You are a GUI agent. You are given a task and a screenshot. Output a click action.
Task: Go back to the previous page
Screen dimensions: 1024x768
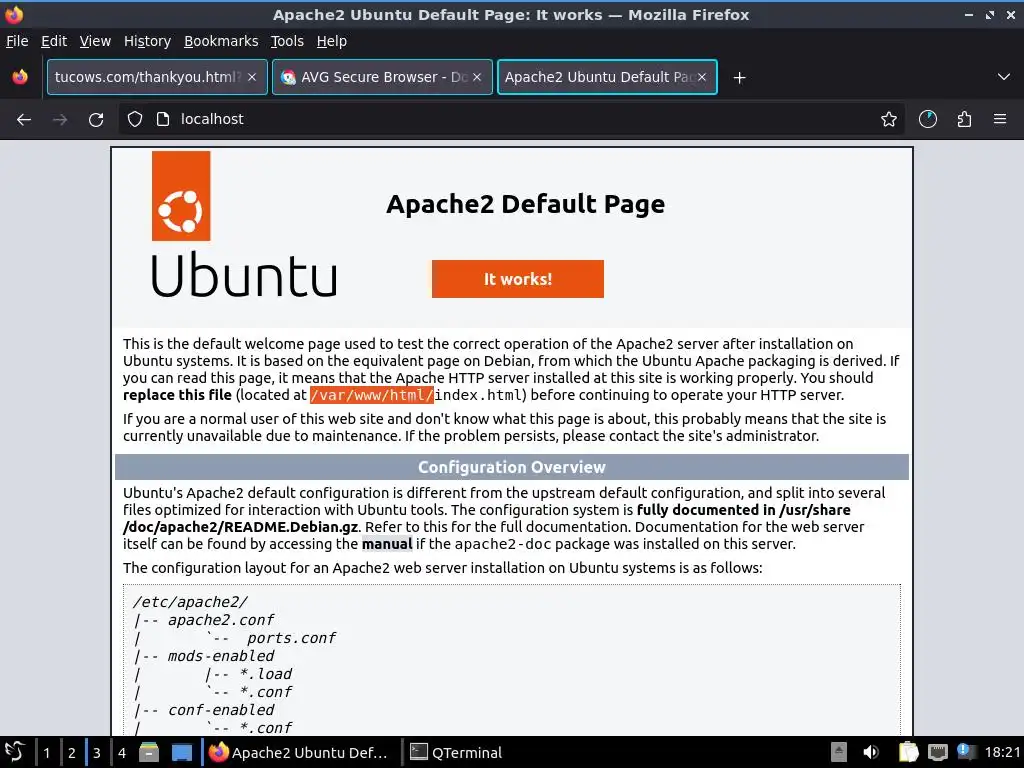point(24,120)
